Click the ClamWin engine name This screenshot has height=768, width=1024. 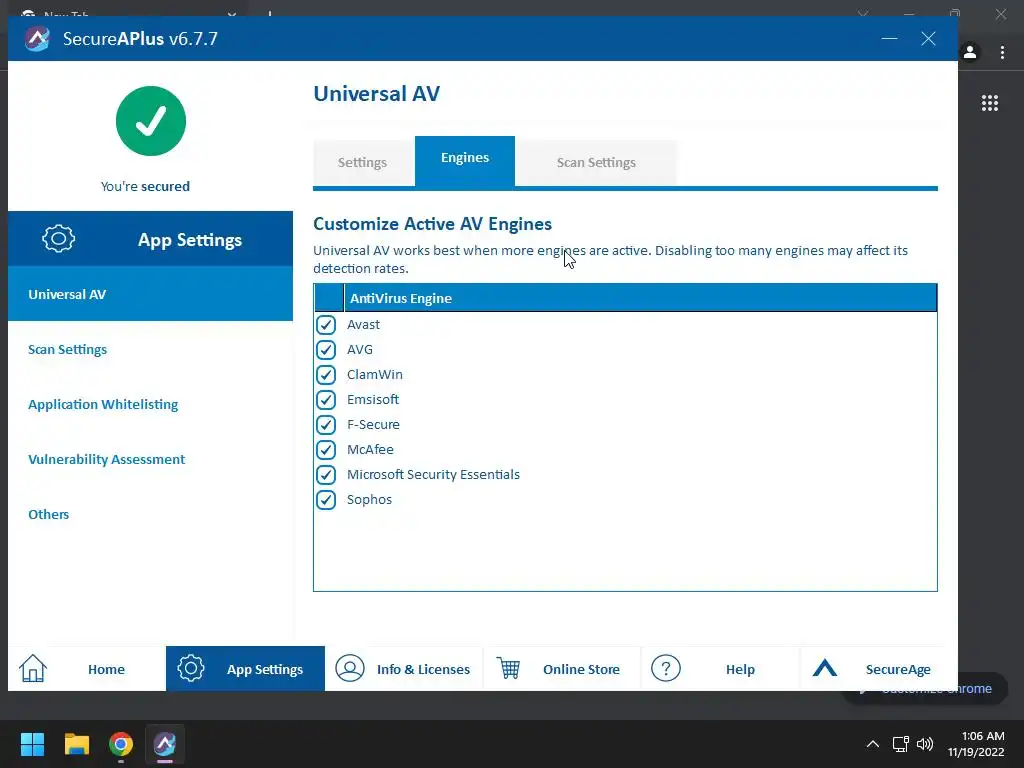click(374, 375)
